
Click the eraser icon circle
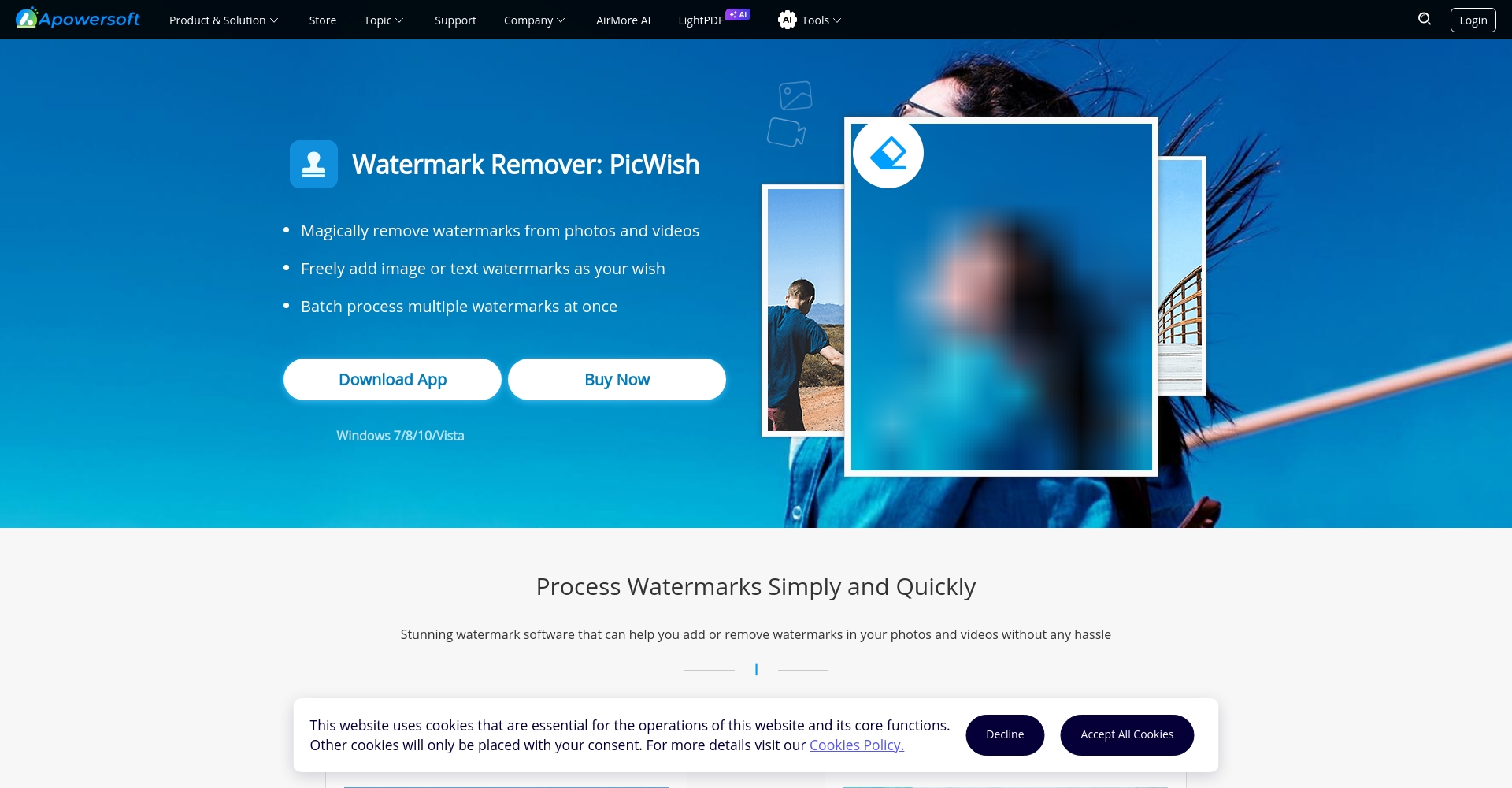coord(888,153)
